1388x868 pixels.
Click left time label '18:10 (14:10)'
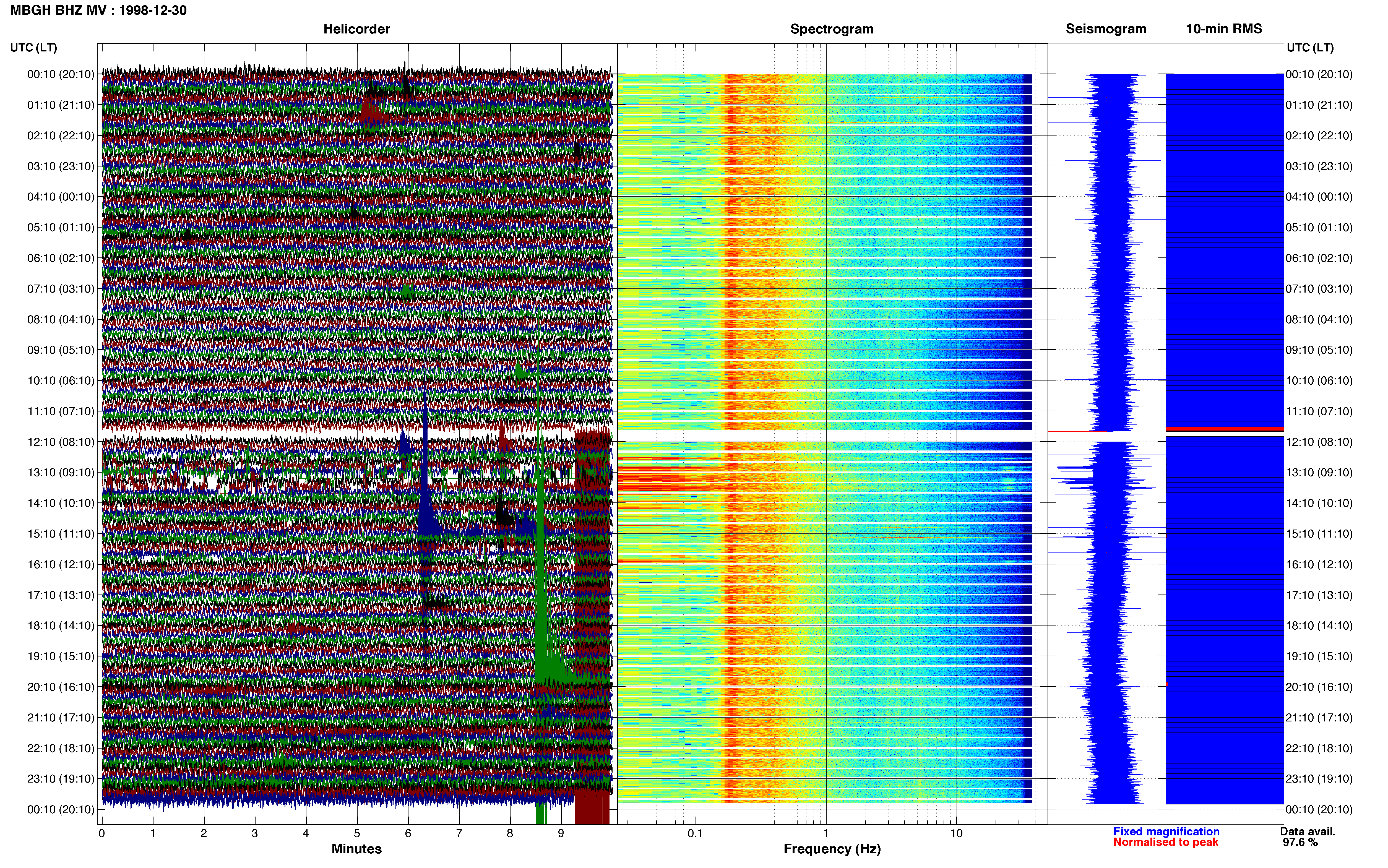click(61, 626)
